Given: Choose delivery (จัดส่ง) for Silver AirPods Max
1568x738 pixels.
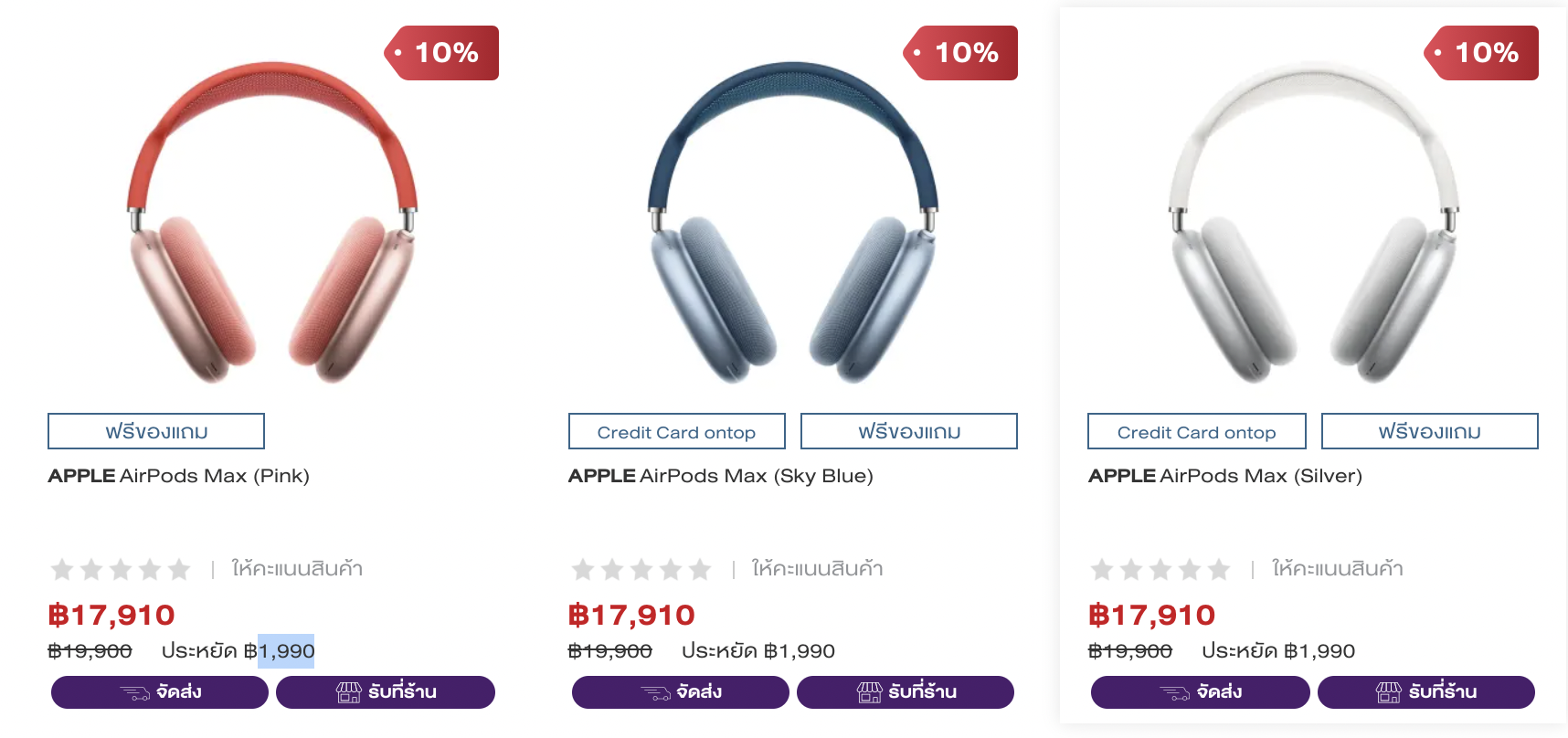Looking at the screenshot, I should point(1200,692).
